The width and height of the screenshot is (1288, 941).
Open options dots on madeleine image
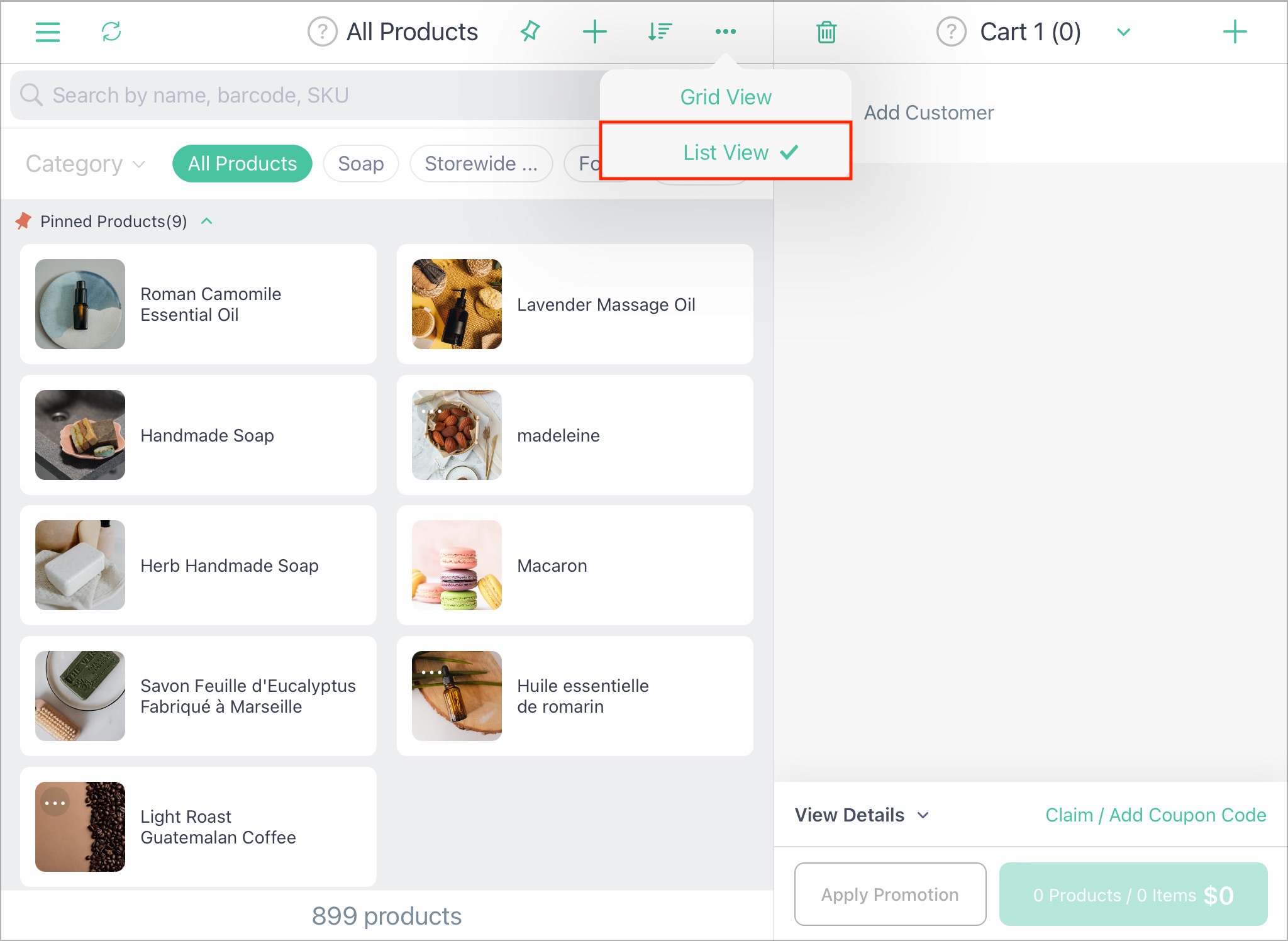(x=432, y=411)
